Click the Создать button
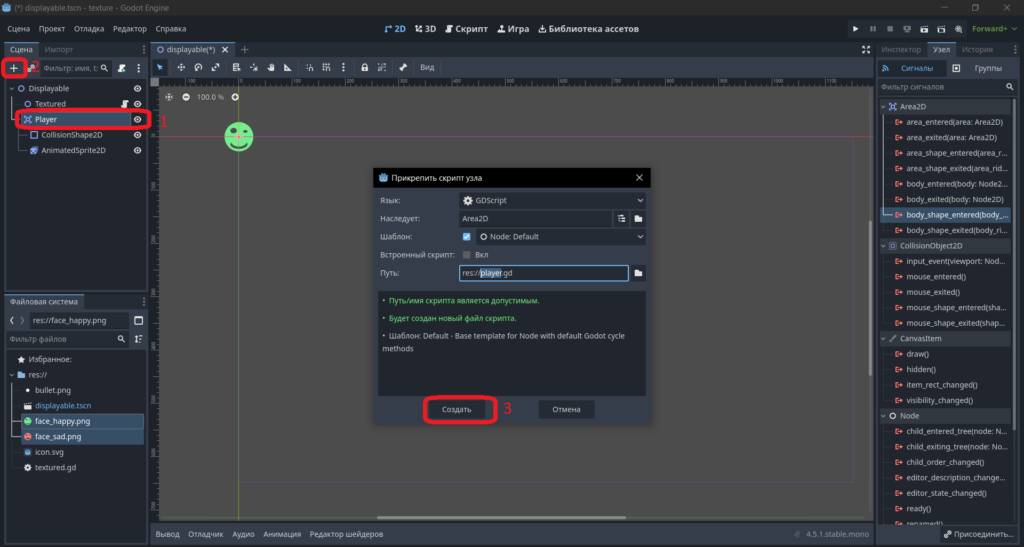This screenshot has width=1024, height=547. (456, 409)
